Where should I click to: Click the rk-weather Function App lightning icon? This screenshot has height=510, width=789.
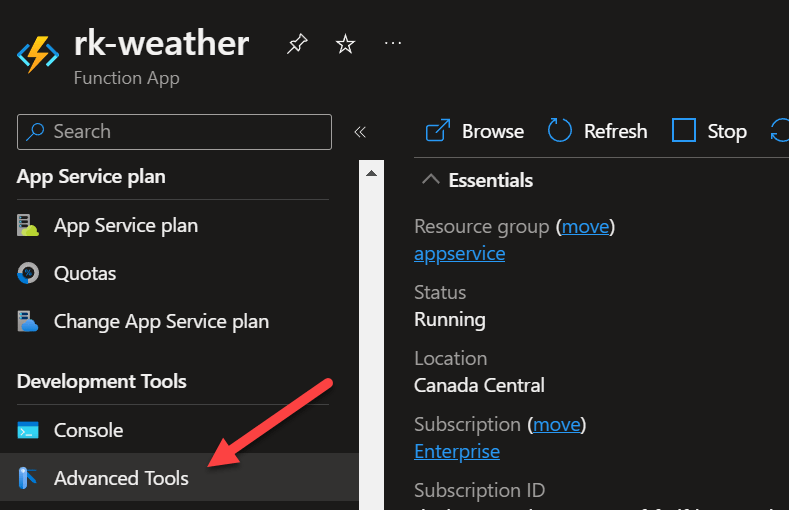click(38, 56)
